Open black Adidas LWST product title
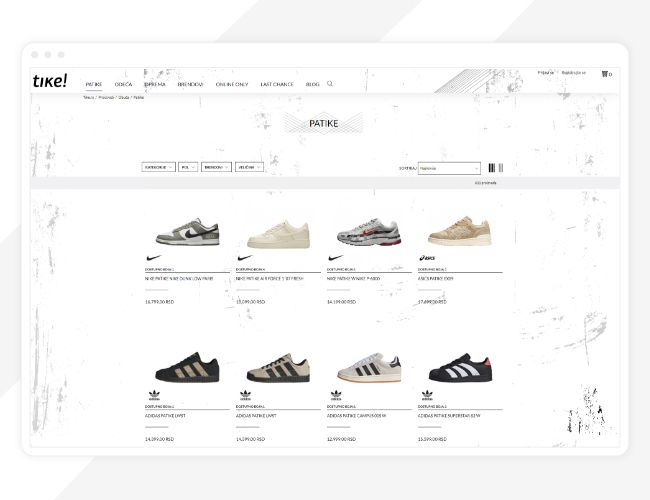Image resolution: width=650 pixels, height=500 pixels. click(165, 415)
